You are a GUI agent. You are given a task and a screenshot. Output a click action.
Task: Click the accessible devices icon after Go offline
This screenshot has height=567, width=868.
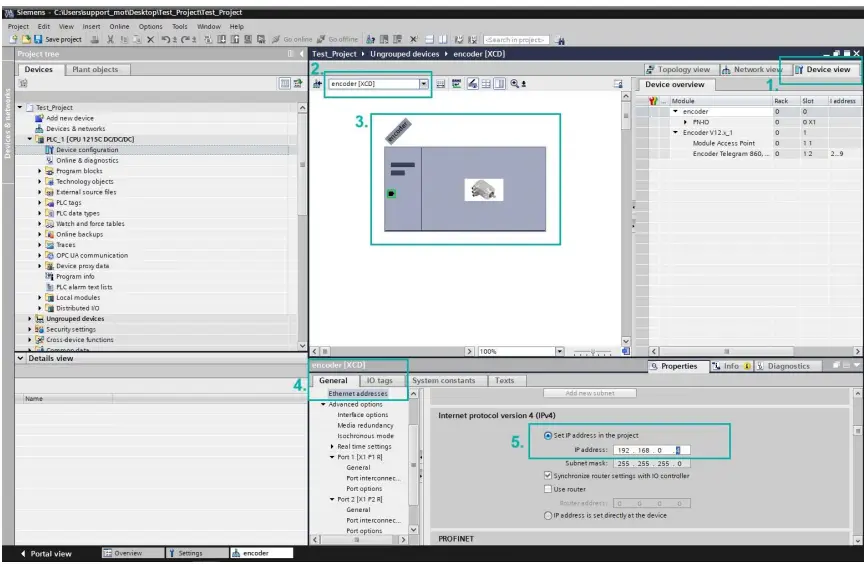370,39
